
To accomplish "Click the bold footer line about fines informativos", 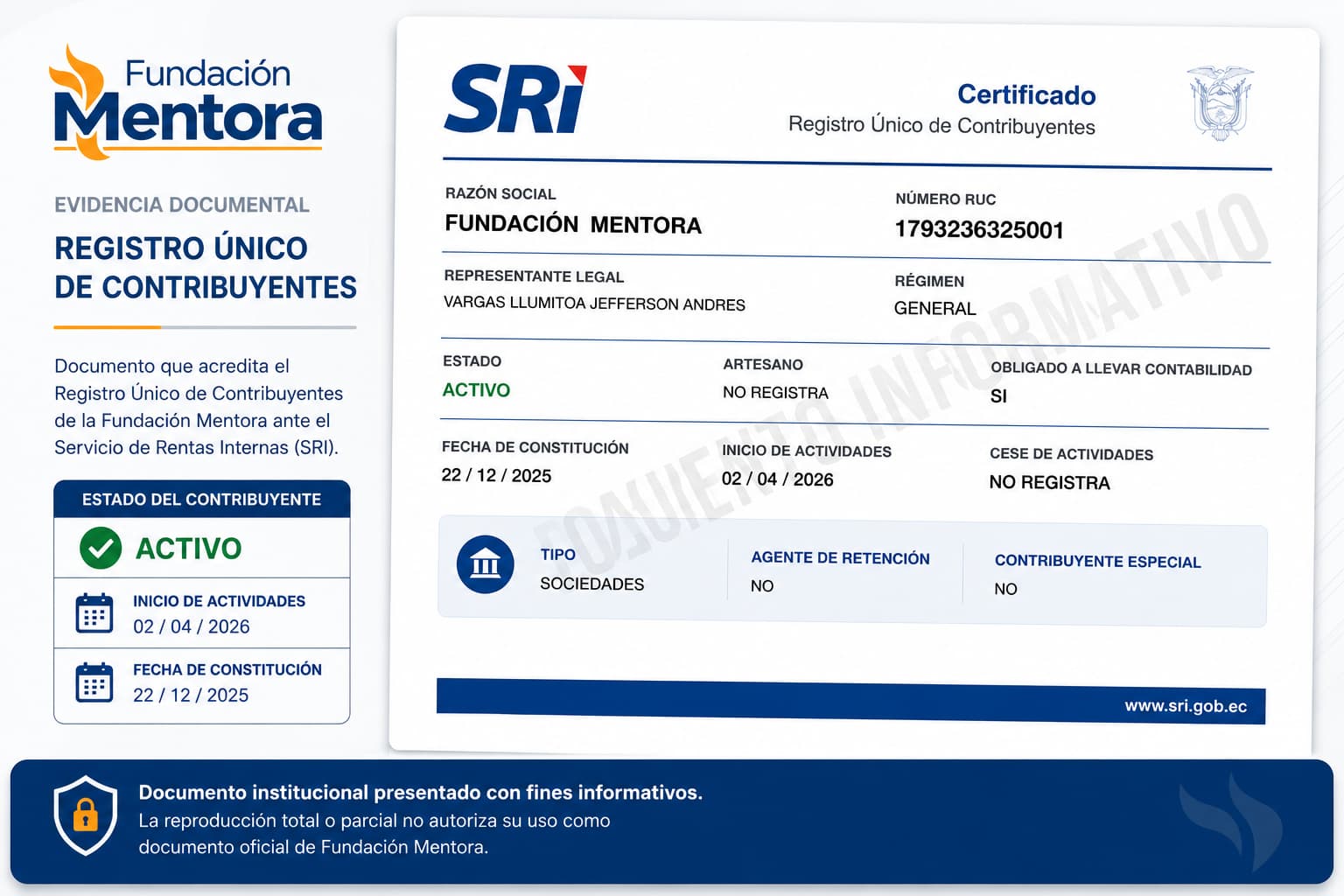I will coord(420,793).
